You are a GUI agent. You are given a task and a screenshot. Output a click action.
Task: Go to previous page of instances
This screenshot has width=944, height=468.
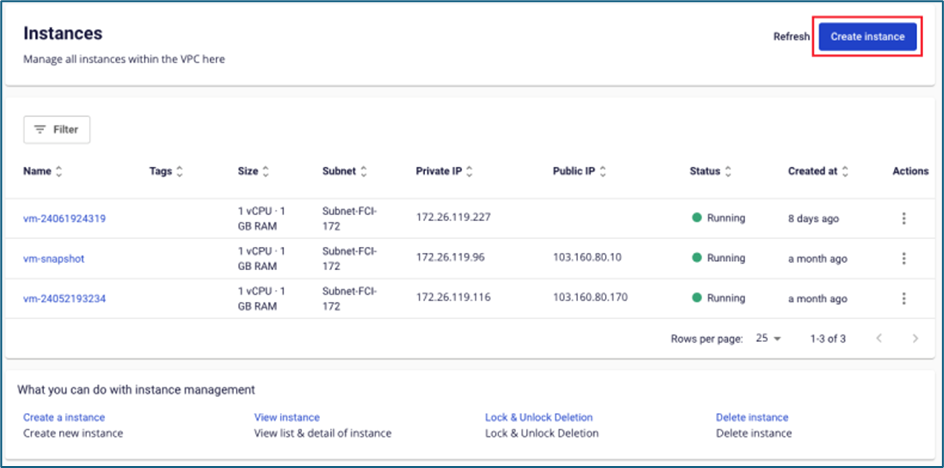click(879, 339)
